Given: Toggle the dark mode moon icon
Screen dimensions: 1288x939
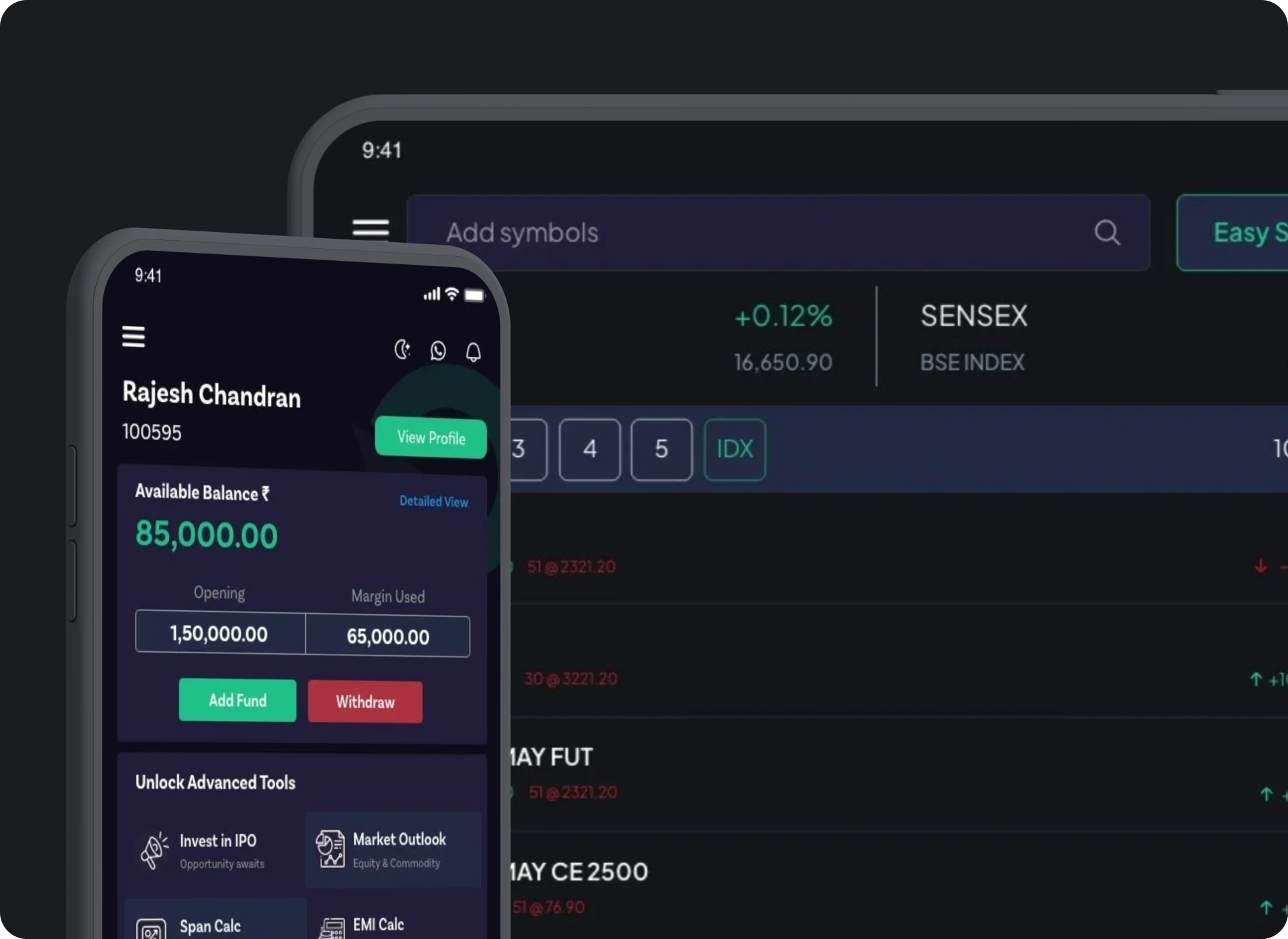Looking at the screenshot, I should pyautogui.click(x=402, y=349).
